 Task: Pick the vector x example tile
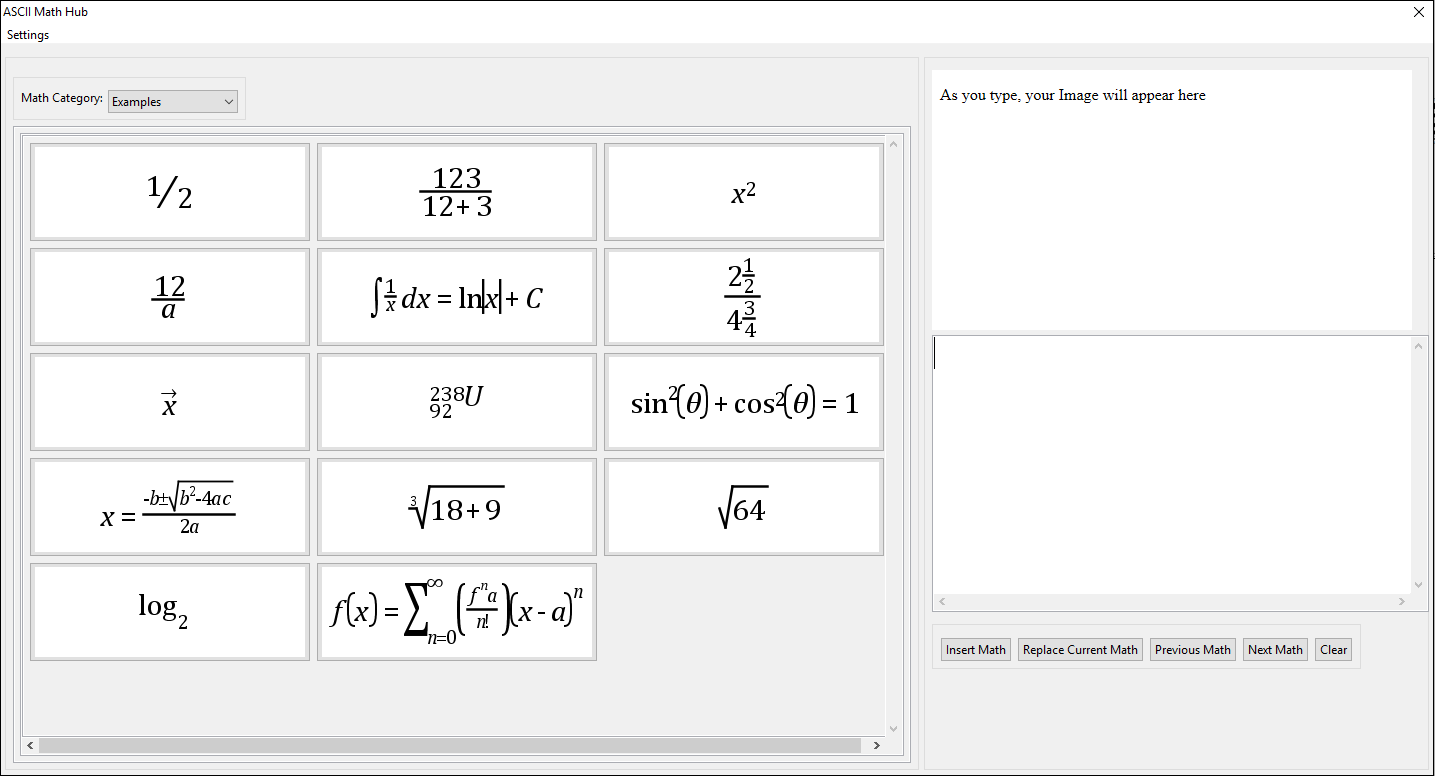click(x=170, y=402)
